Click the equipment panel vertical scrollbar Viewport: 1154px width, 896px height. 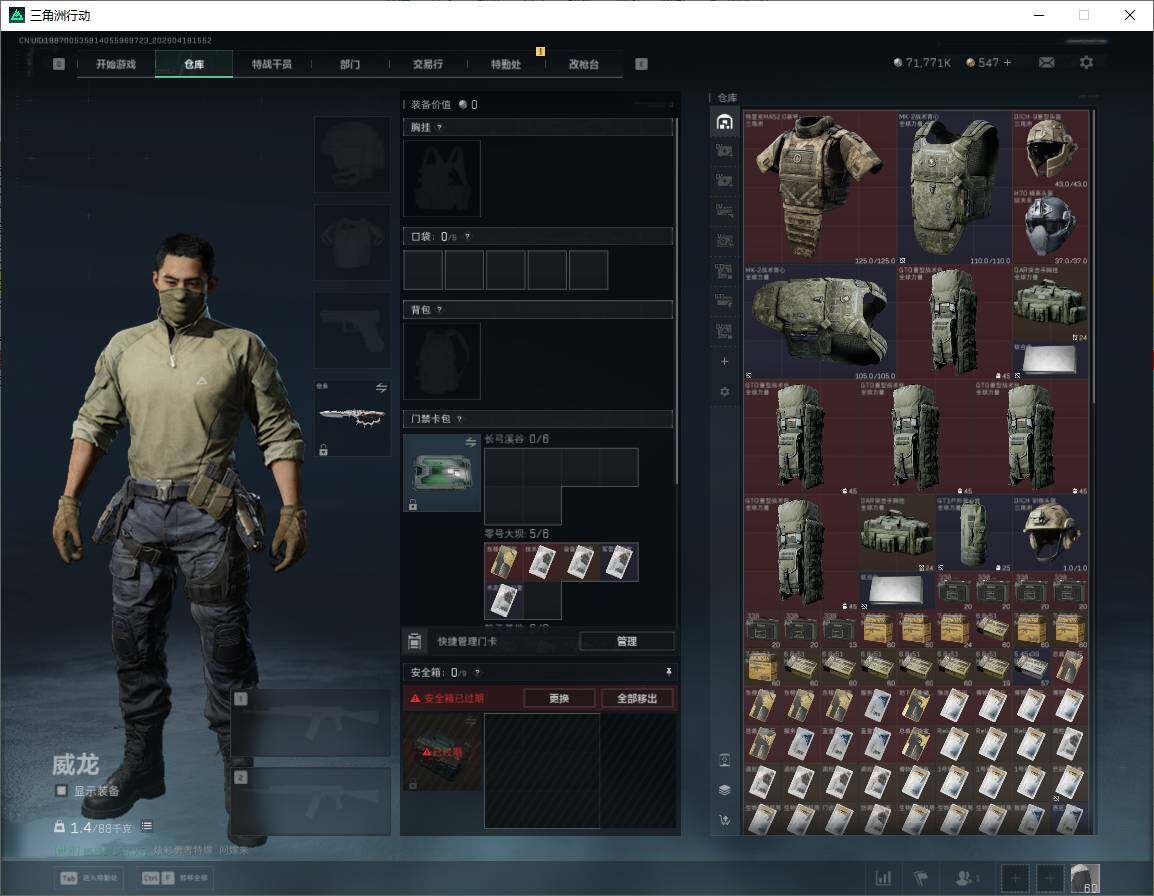pos(676,301)
